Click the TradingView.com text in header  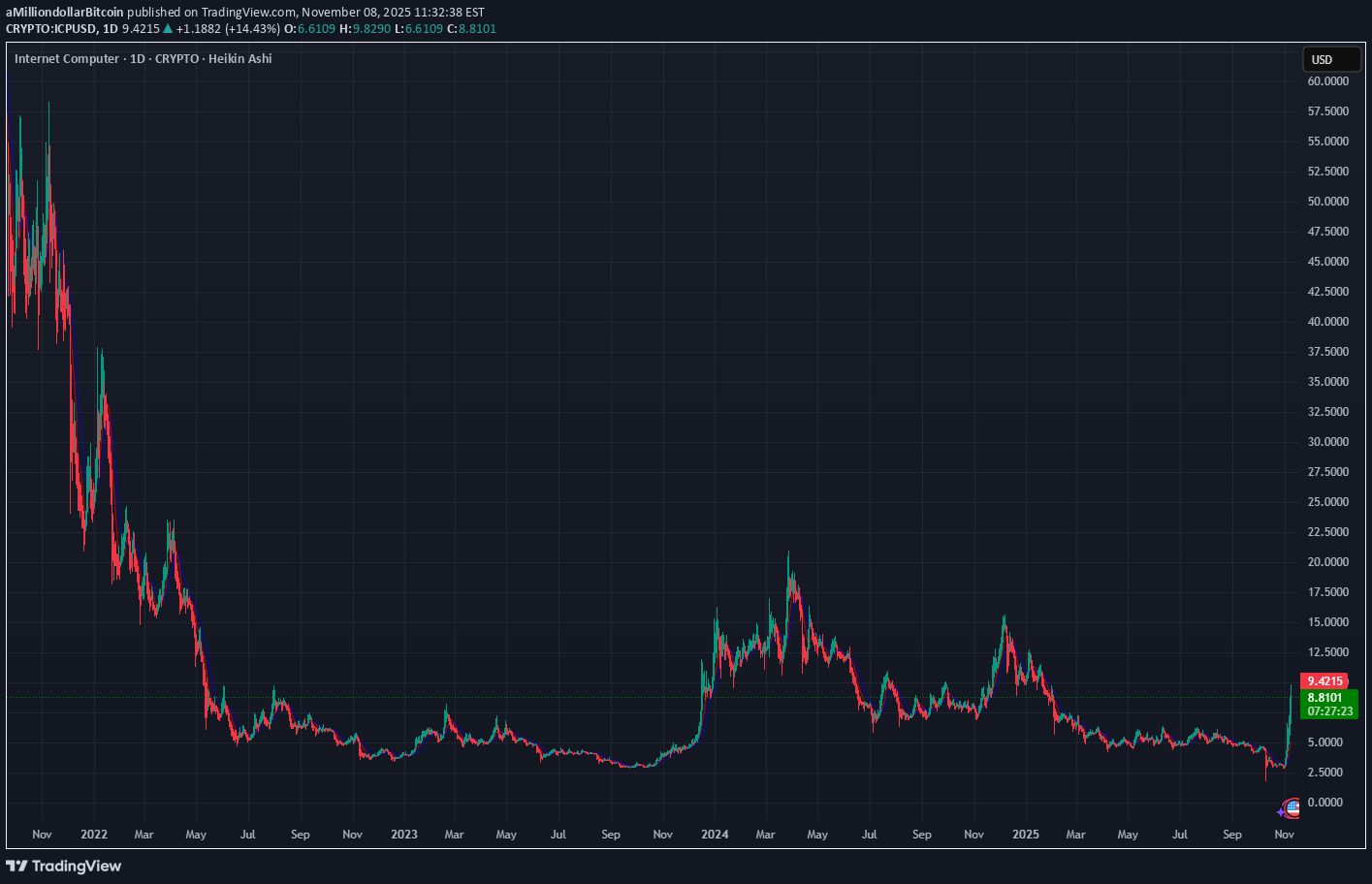click(248, 13)
